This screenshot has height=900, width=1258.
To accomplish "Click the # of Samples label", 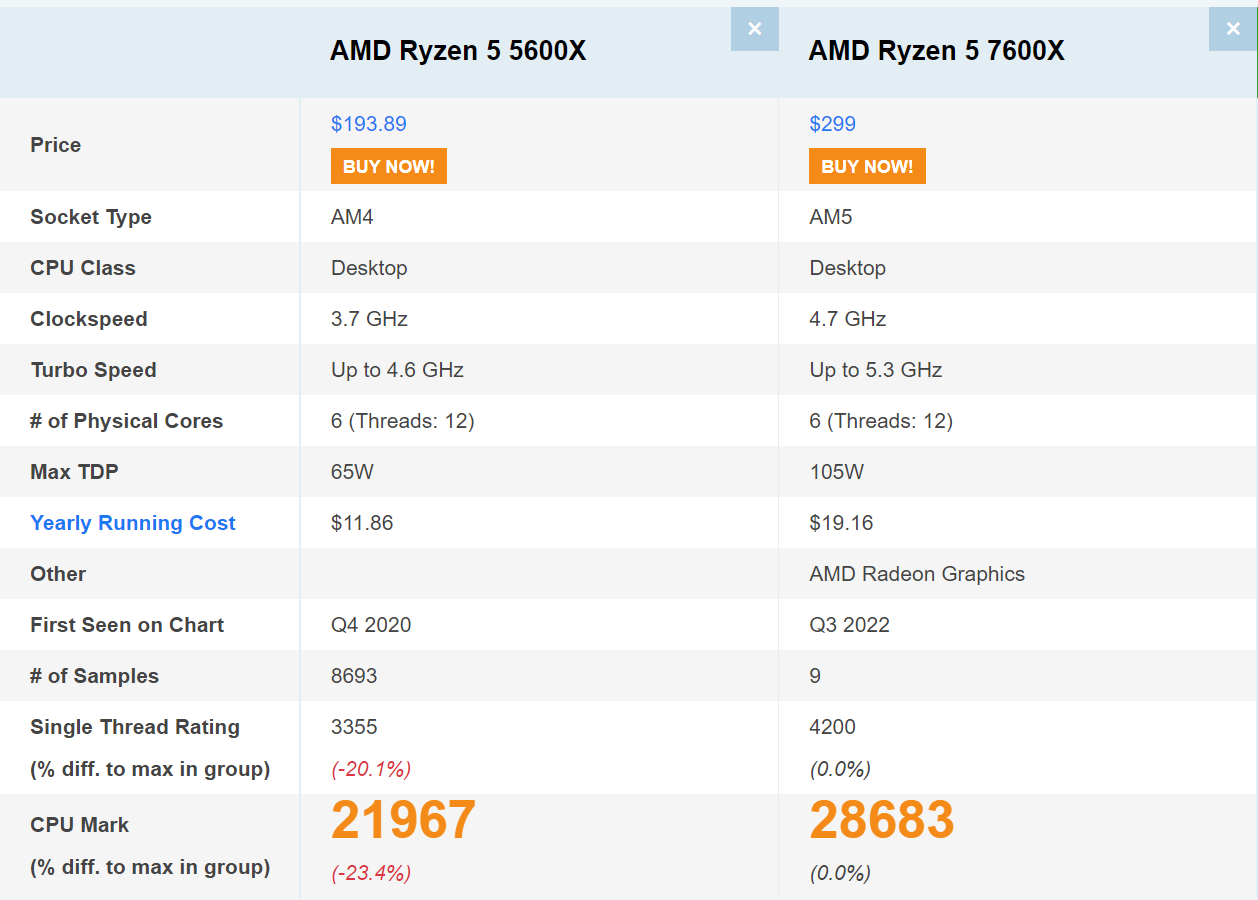I will point(95,676).
